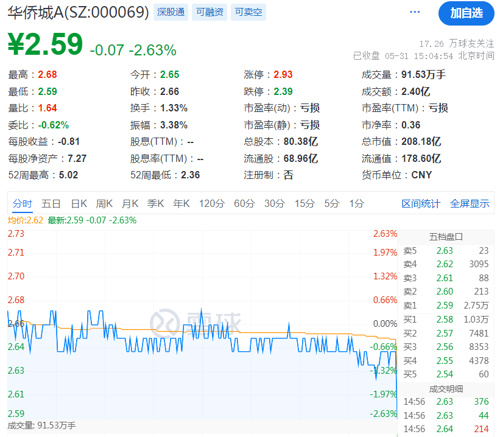The image size is (500, 437).
Task: Switch to the 月K chart tab
Action: (x=130, y=203)
